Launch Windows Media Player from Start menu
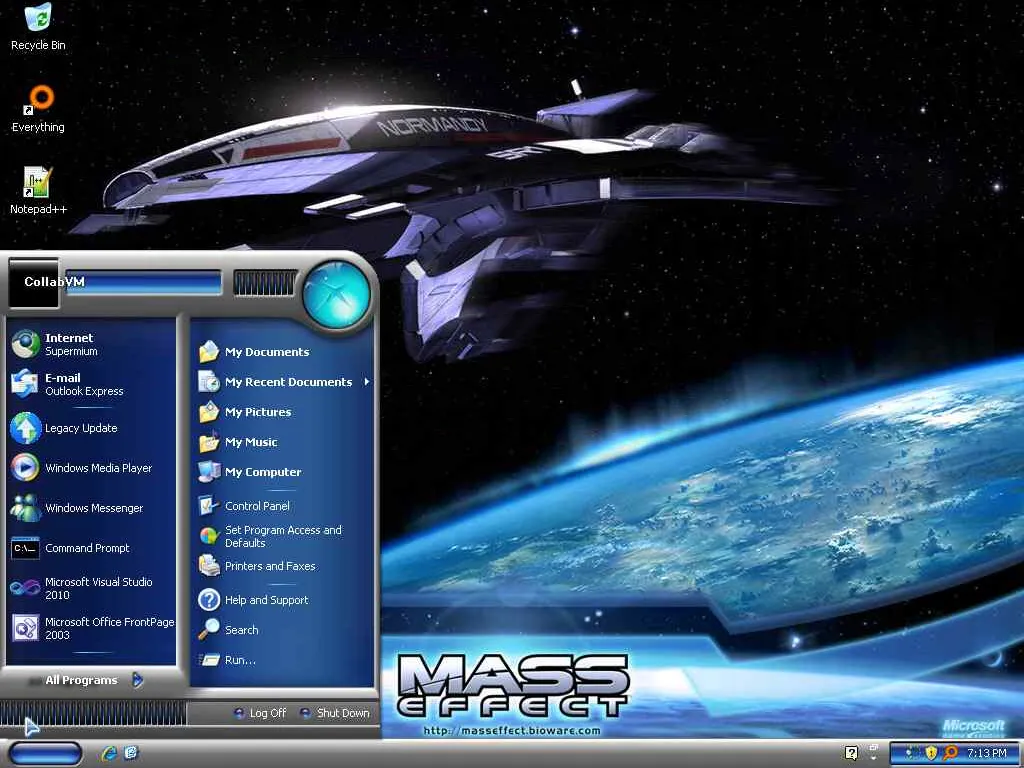The image size is (1024, 768). [x=25, y=468]
